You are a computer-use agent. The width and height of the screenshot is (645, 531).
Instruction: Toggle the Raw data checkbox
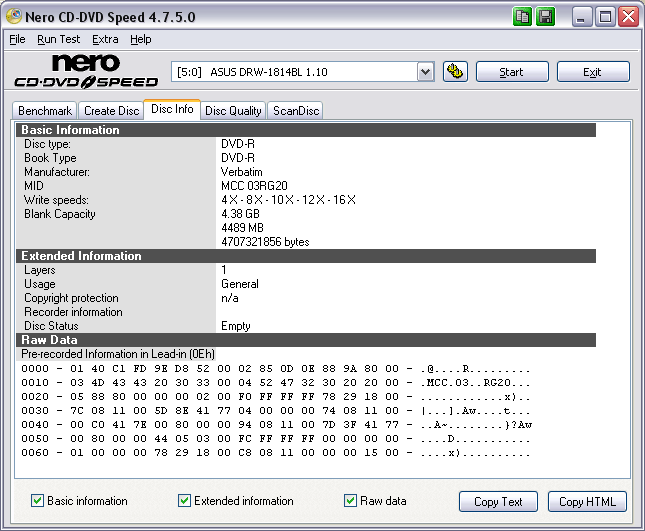coord(350,501)
